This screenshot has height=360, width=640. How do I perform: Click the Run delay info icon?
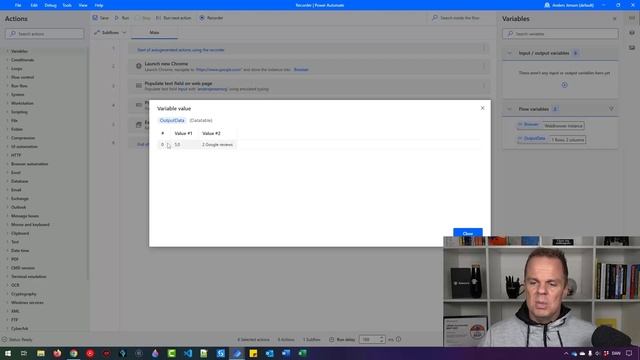tap(399, 340)
